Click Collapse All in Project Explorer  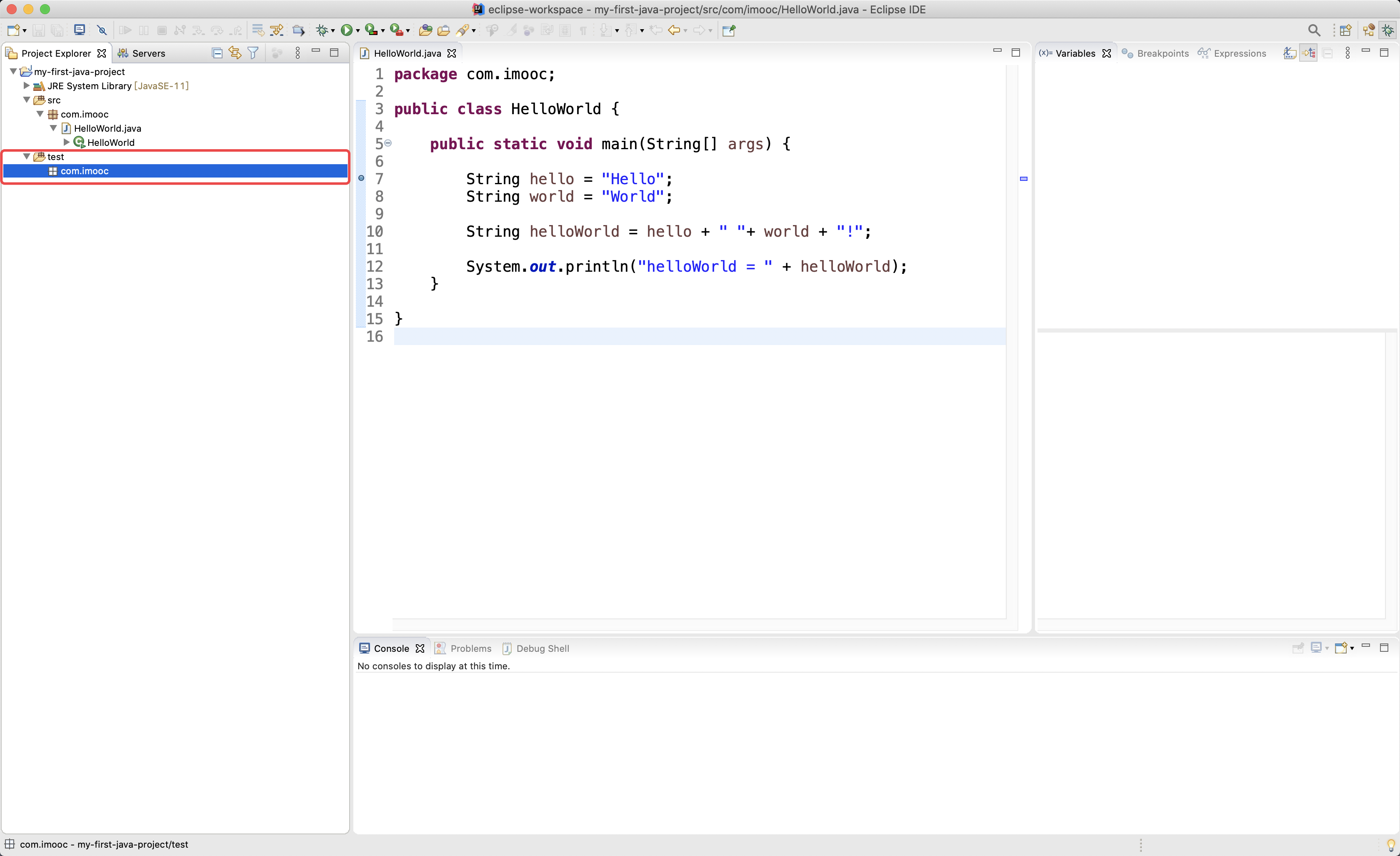point(217,53)
